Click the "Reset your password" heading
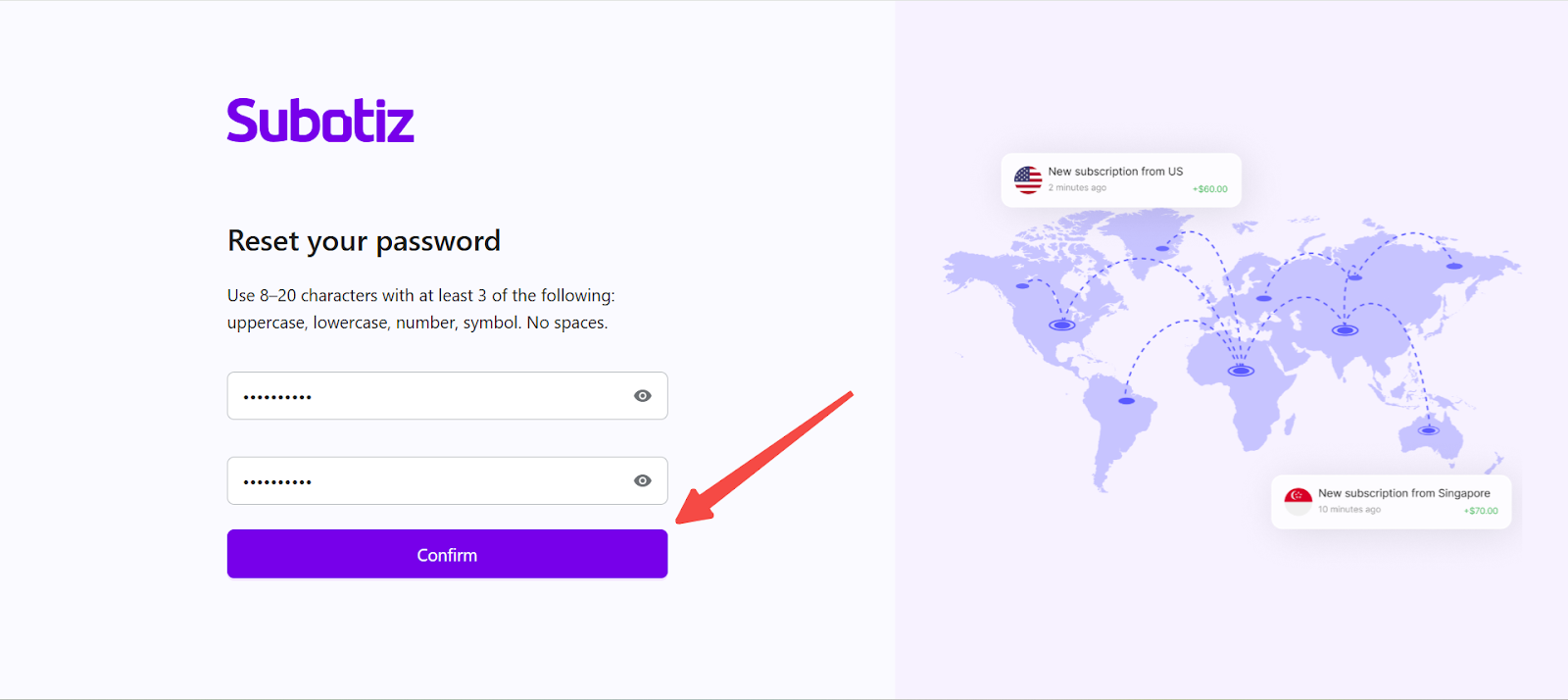The height and width of the screenshot is (700, 1568). click(x=364, y=241)
